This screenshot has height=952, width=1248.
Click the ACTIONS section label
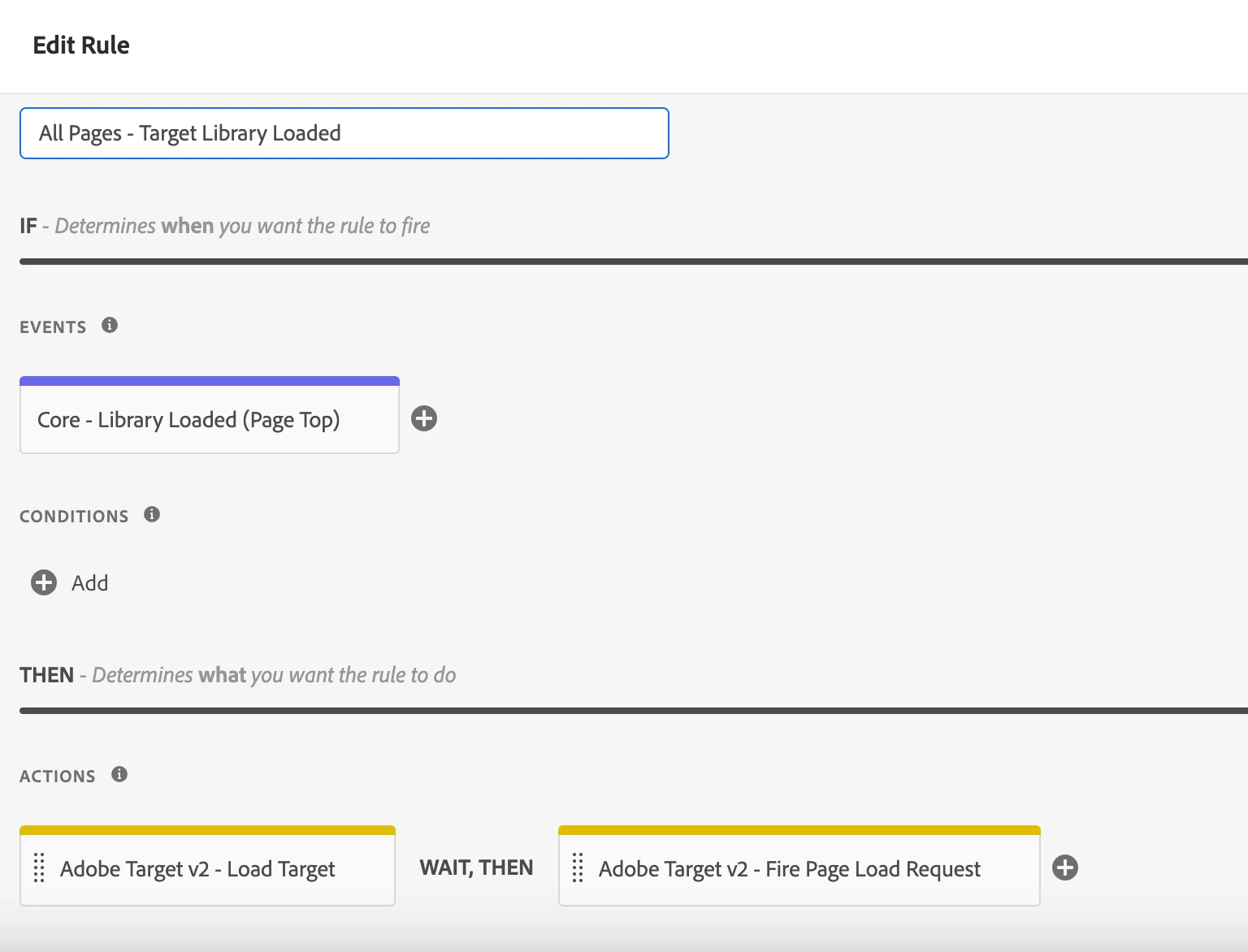pyautogui.click(x=58, y=777)
